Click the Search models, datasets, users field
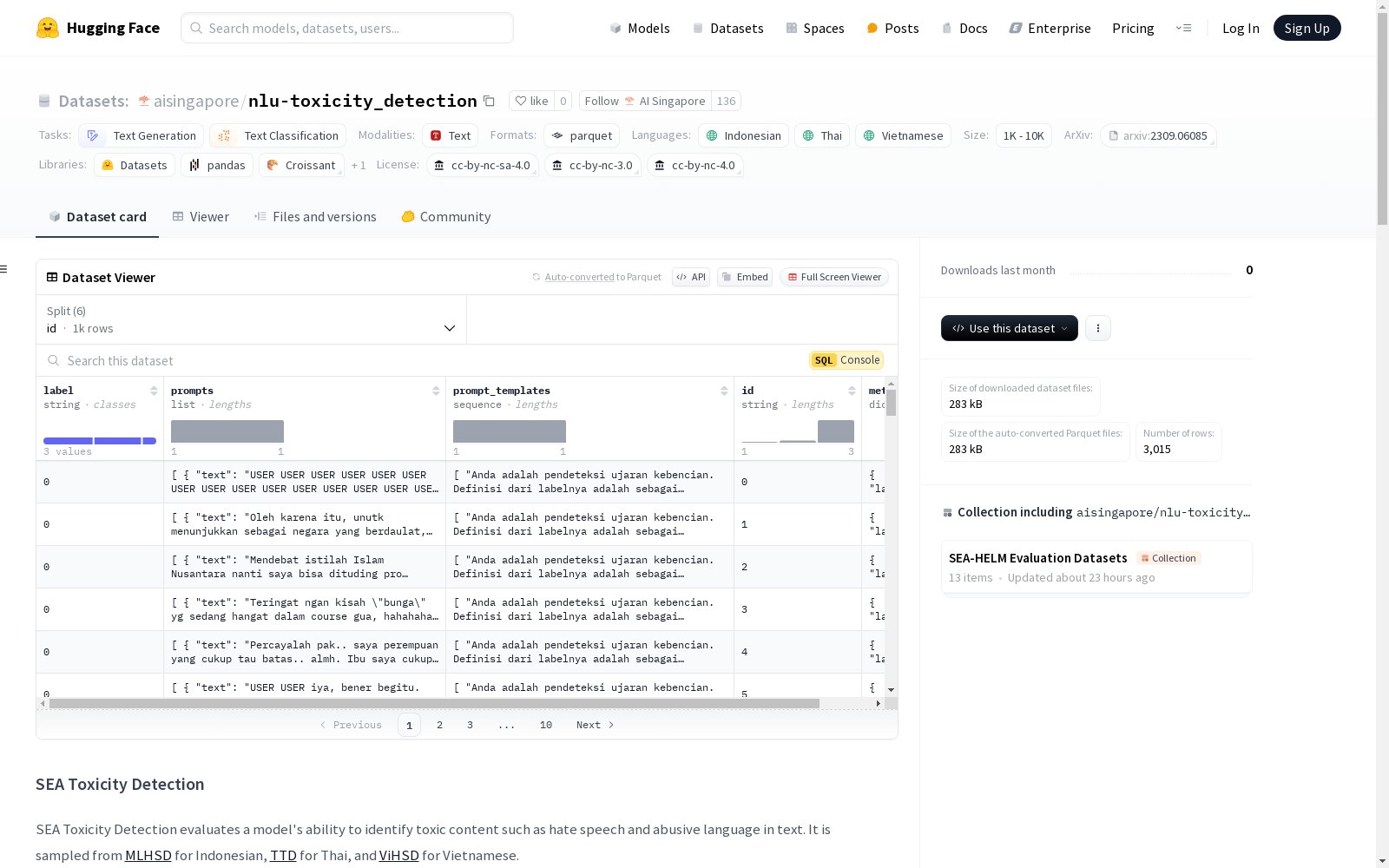The image size is (1389, 868). point(347,28)
